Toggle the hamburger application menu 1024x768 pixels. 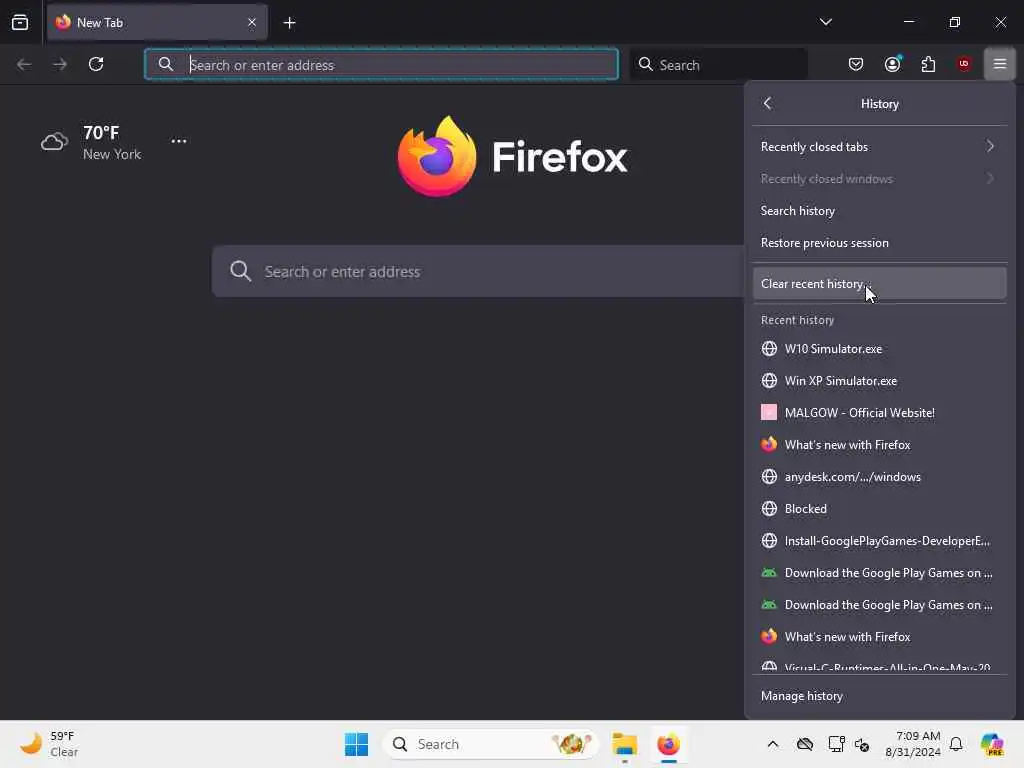tap(1000, 64)
